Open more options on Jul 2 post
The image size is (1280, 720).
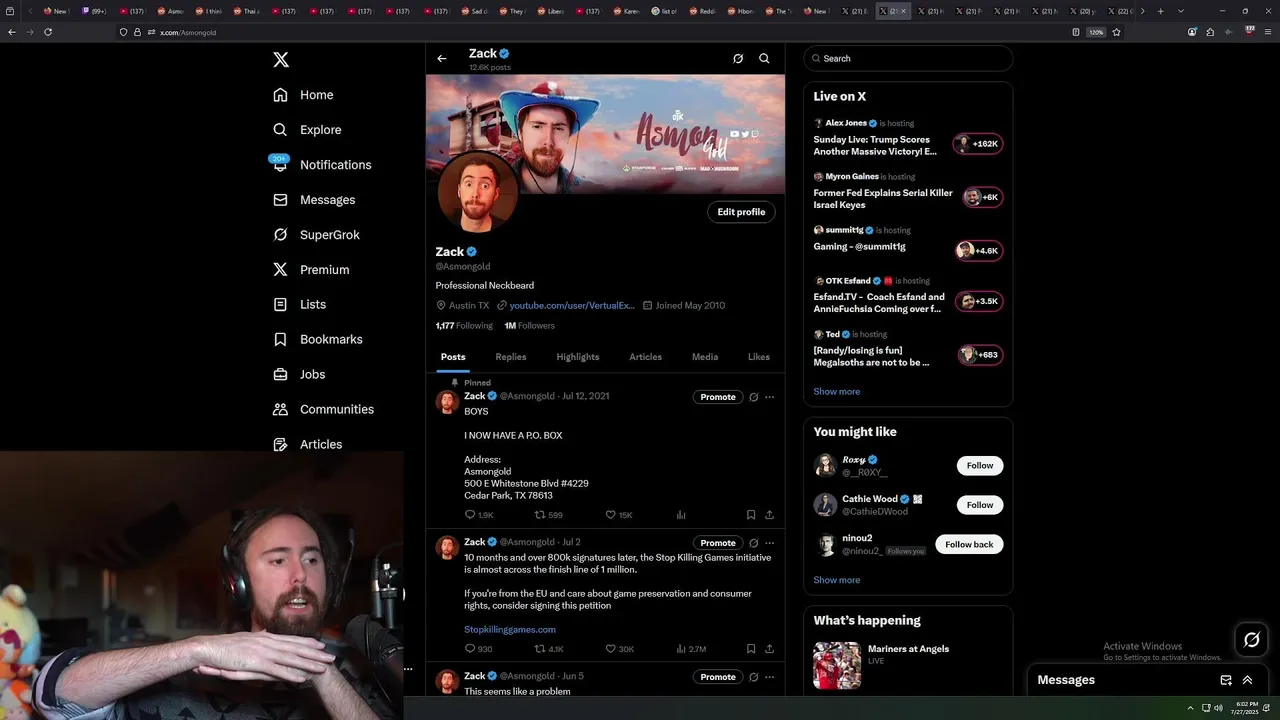(769, 543)
